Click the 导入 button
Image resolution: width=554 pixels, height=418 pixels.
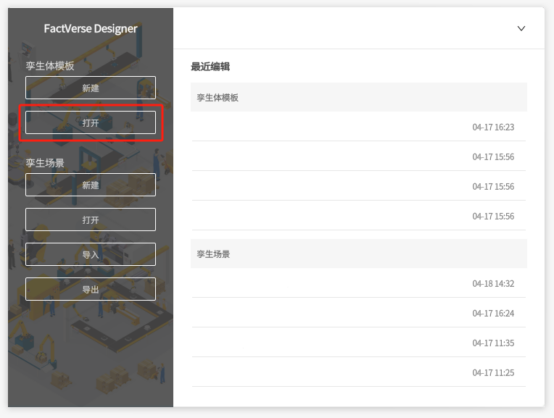point(90,254)
